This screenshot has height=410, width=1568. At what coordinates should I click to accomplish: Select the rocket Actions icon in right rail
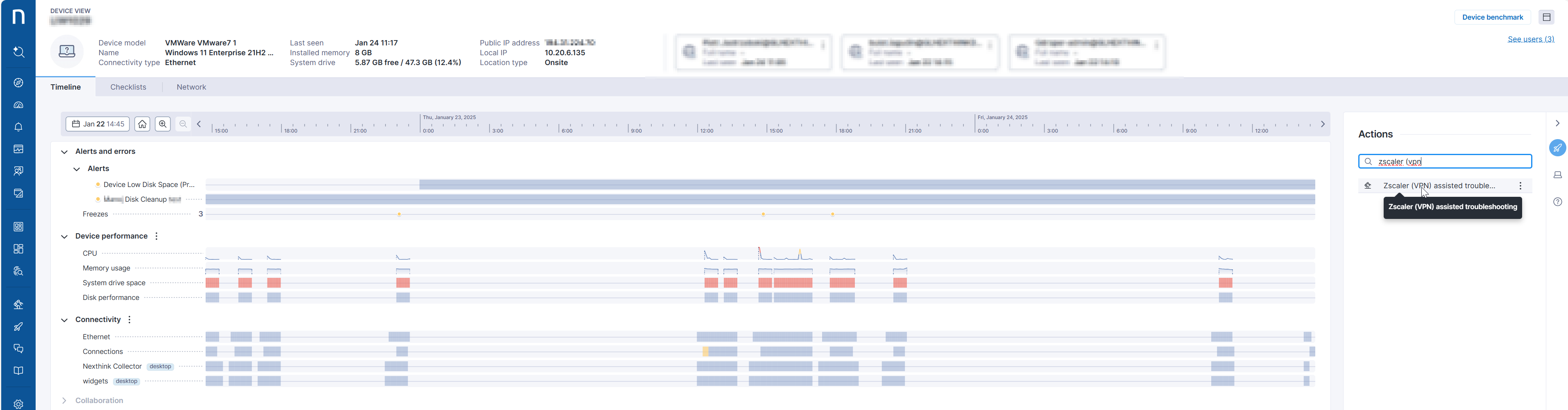click(x=1557, y=148)
